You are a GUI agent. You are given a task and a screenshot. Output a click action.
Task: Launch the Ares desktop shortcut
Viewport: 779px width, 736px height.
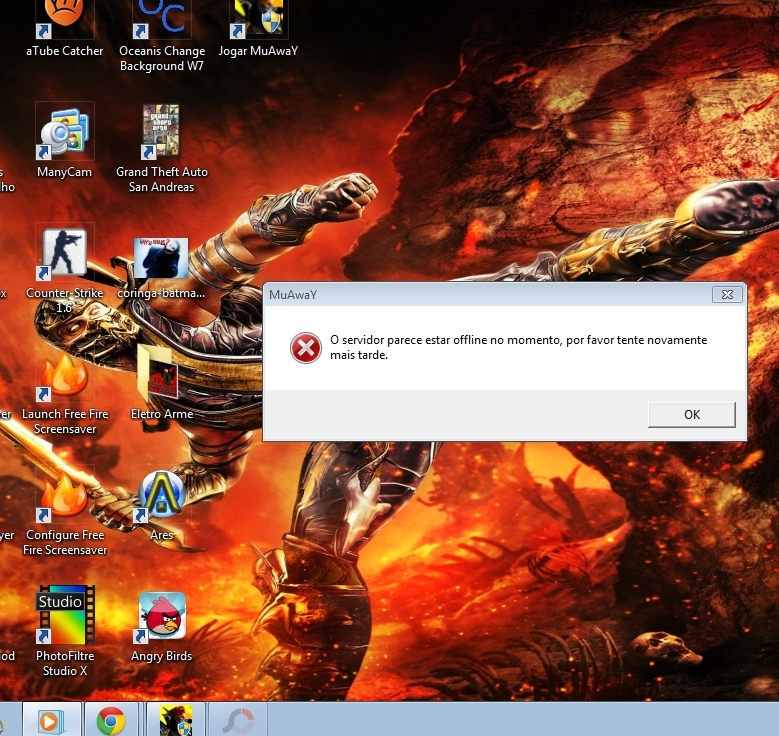tap(161, 496)
